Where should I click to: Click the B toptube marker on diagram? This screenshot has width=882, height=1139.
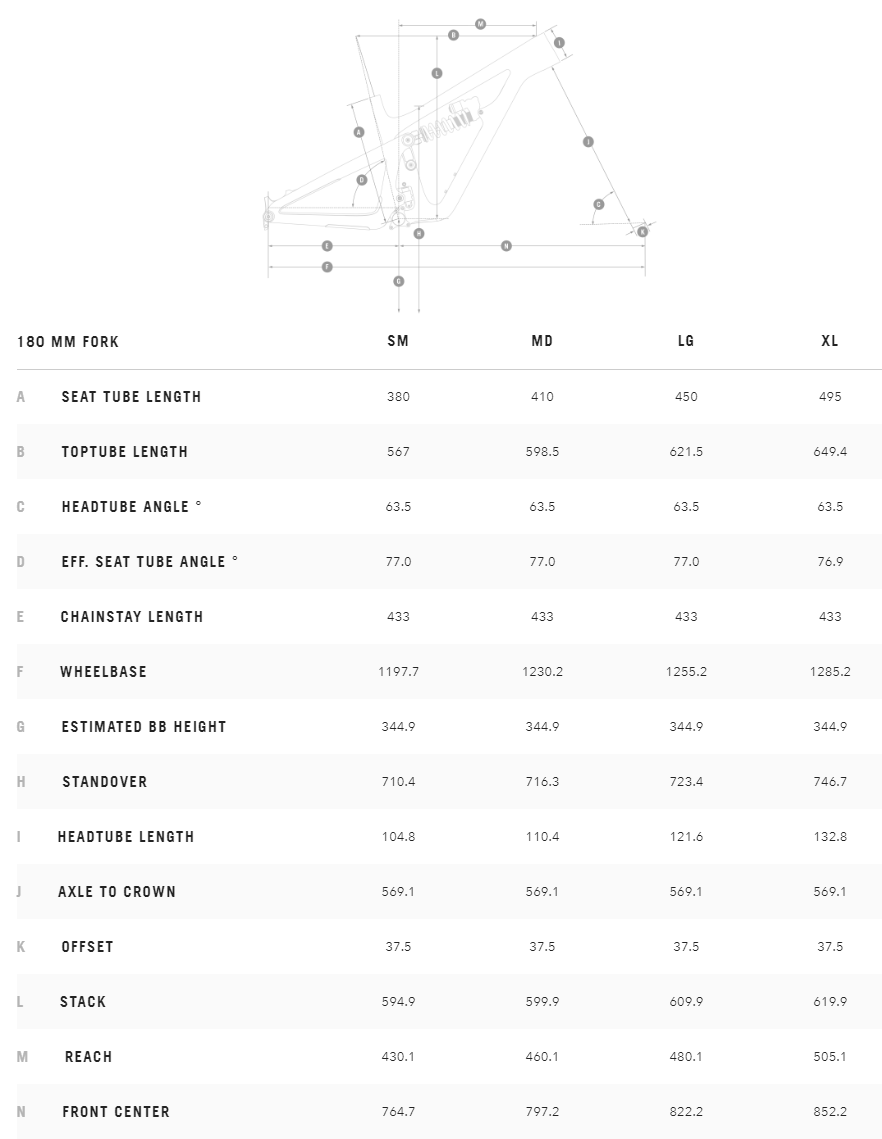click(x=453, y=35)
